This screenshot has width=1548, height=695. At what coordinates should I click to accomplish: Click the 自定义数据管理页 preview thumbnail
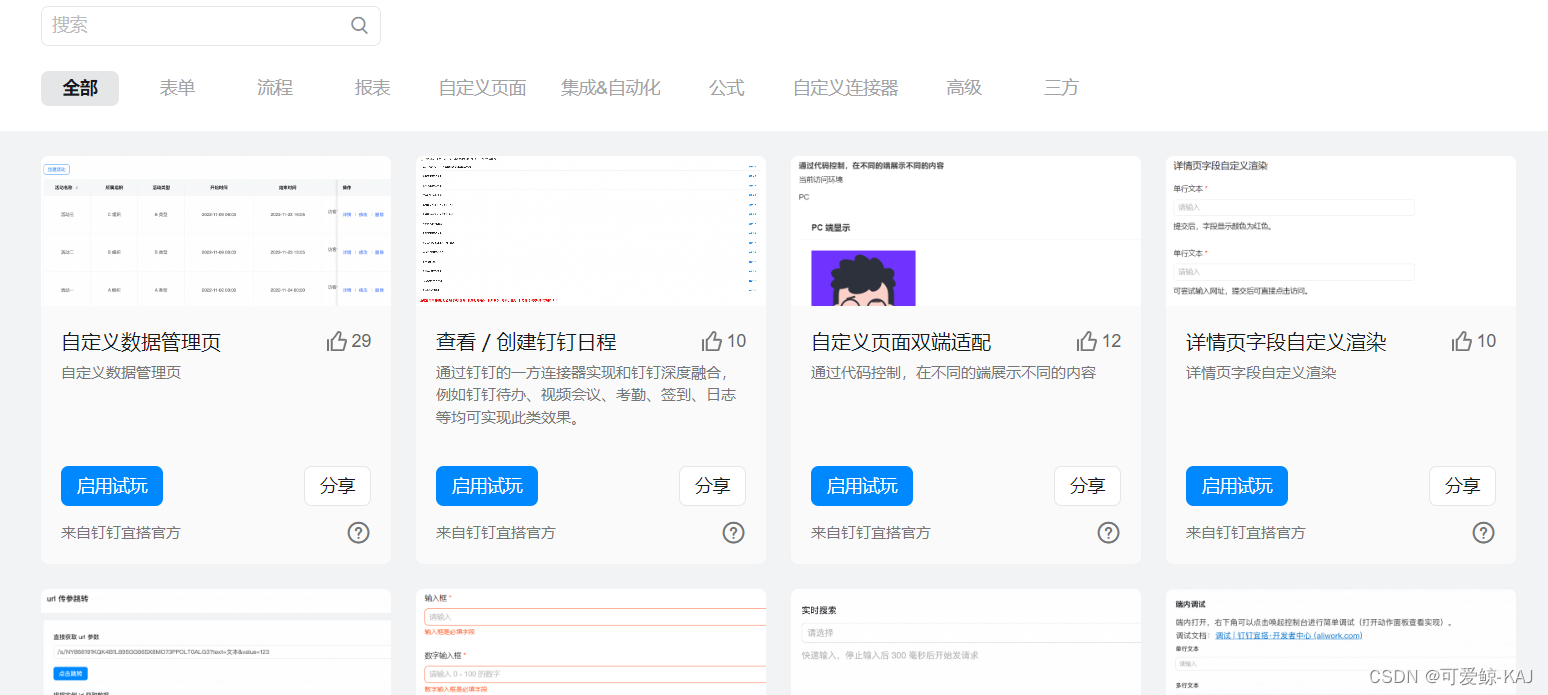215,232
